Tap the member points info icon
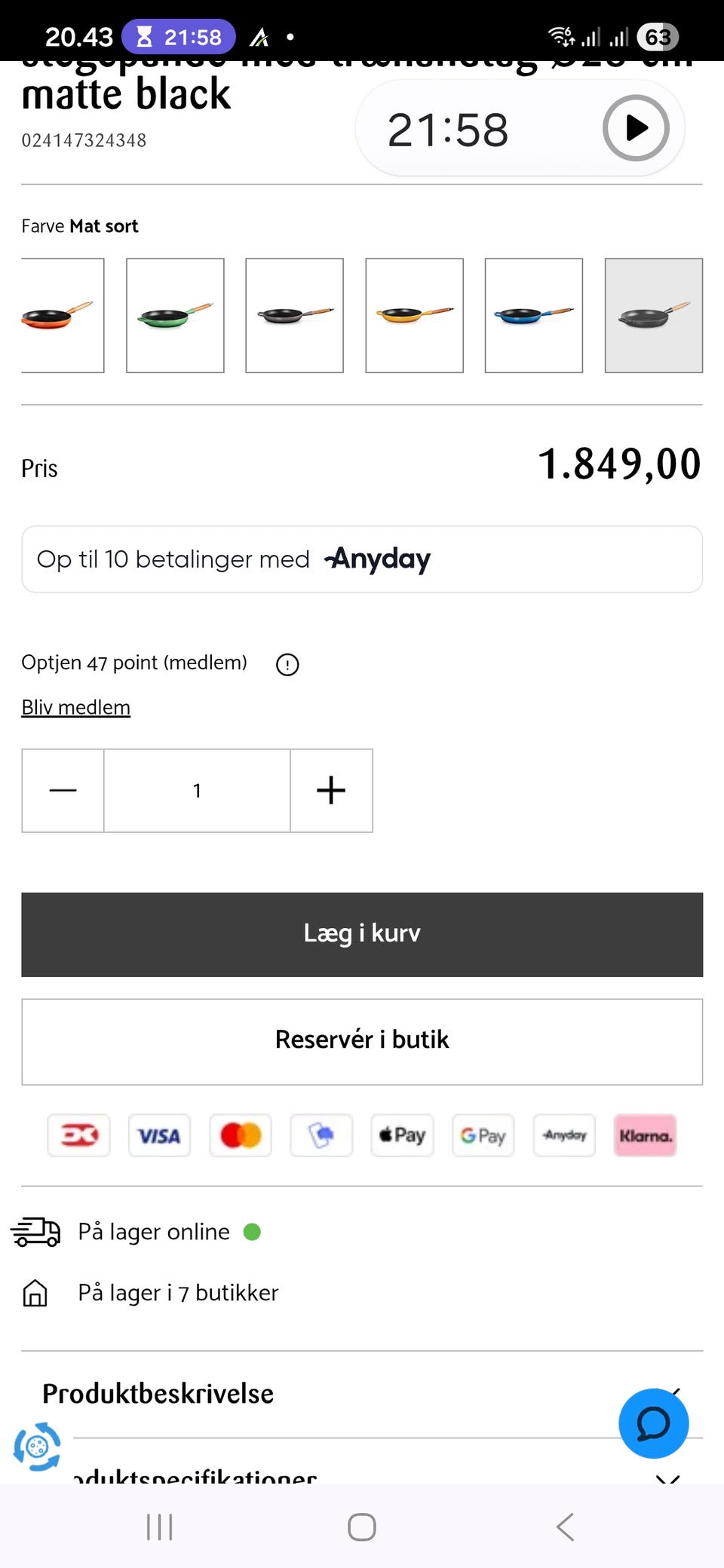The image size is (724, 1568). tap(287, 664)
